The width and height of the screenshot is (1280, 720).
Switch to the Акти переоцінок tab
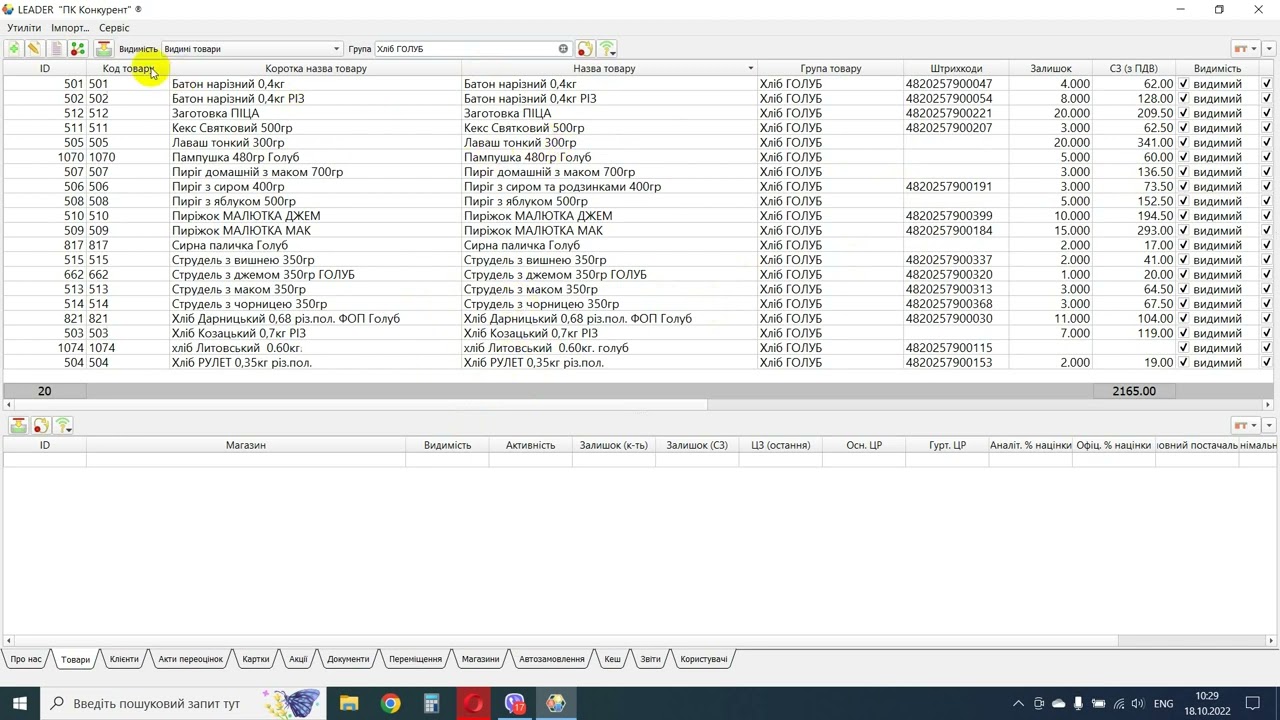pyautogui.click(x=190, y=659)
